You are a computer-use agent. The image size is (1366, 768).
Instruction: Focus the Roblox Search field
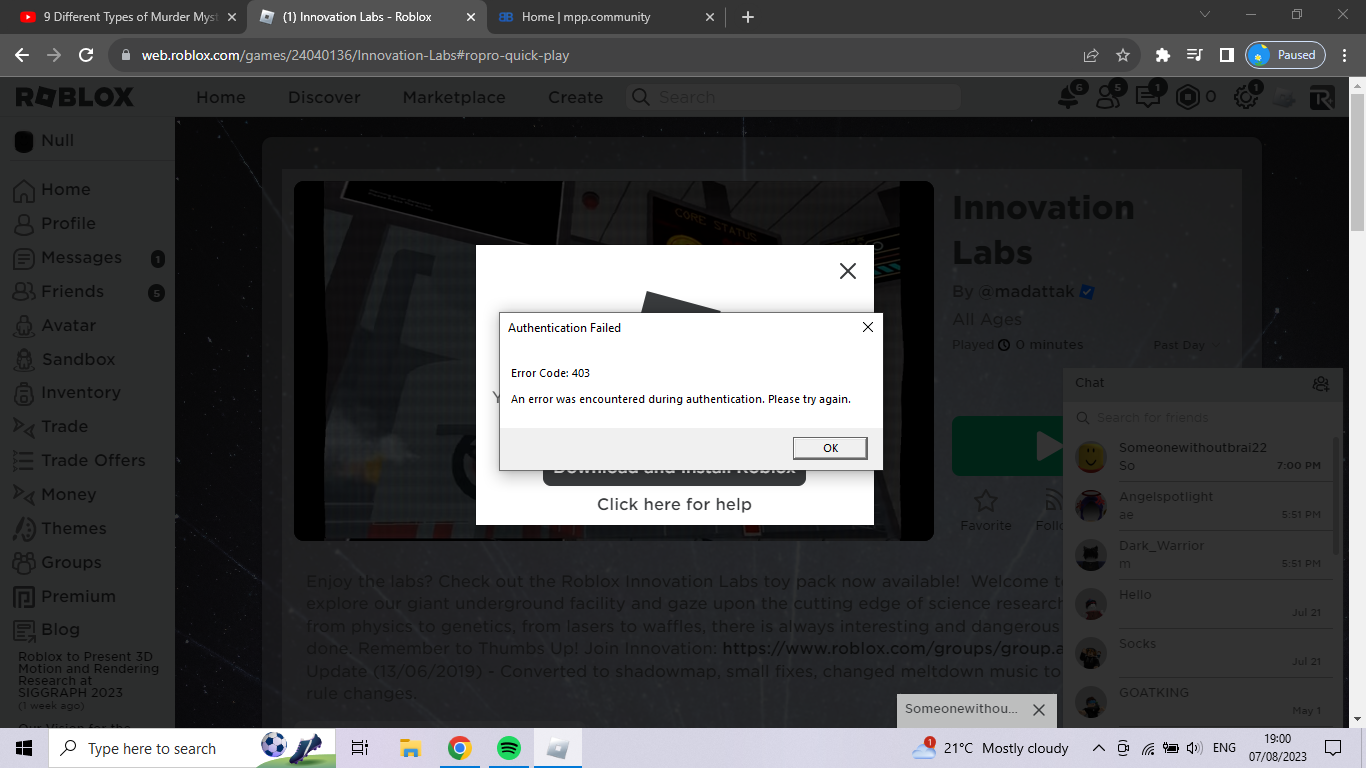coord(794,97)
